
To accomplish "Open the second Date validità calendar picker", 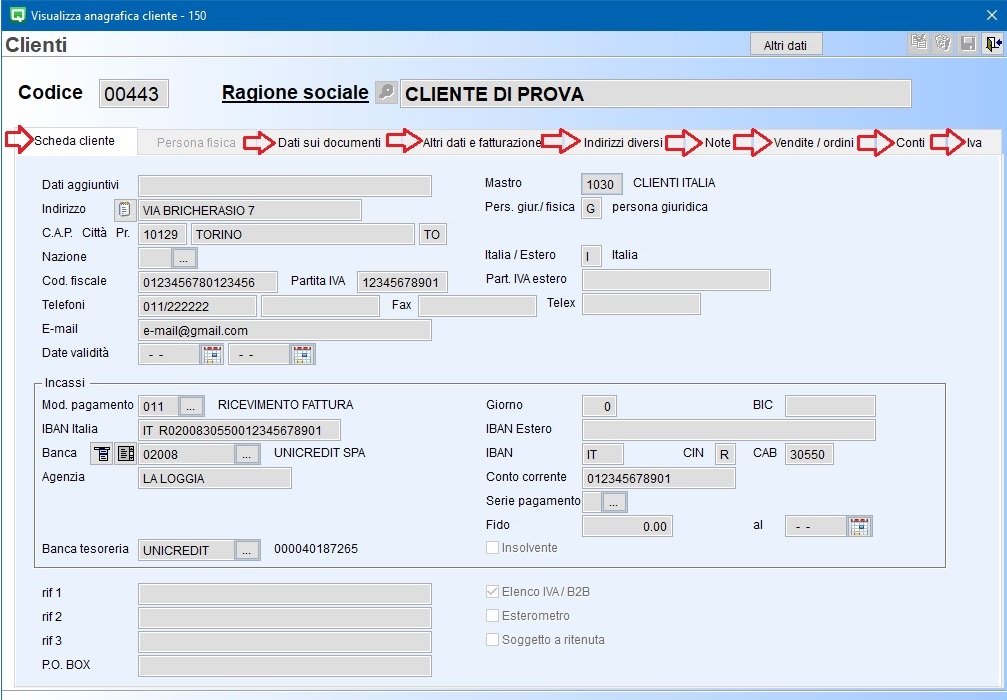I will click(x=302, y=354).
